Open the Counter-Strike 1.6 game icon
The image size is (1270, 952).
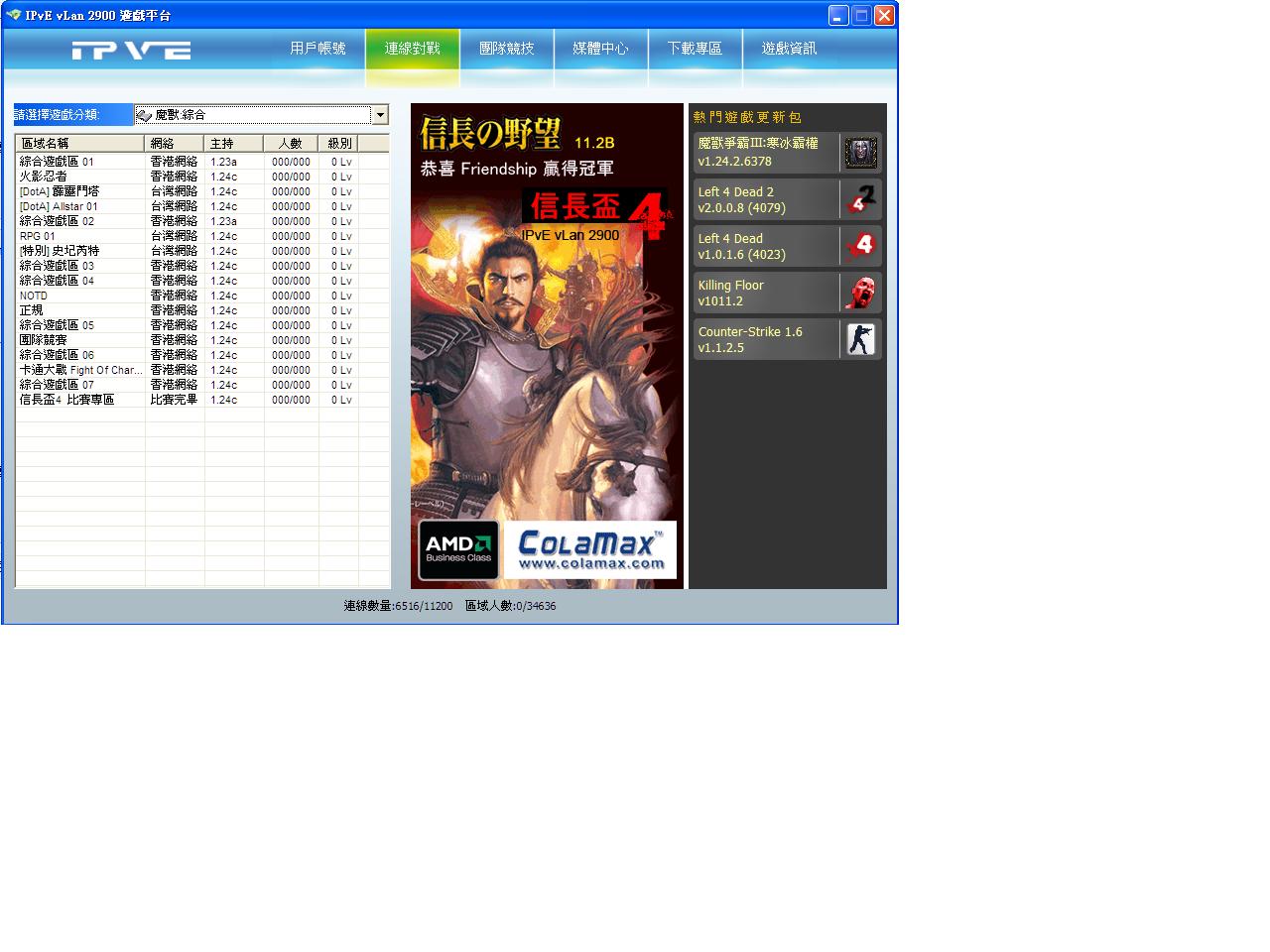(x=860, y=339)
